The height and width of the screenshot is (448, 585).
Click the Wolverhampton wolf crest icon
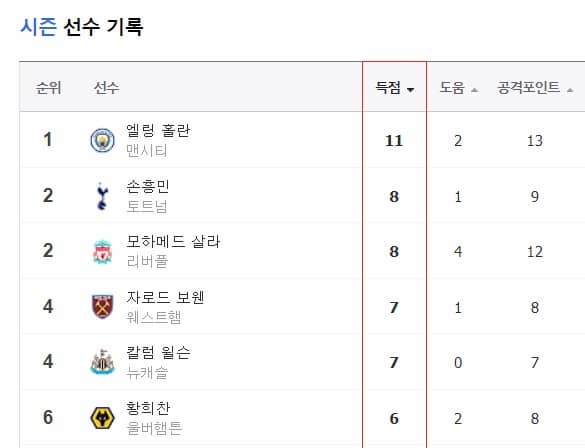coord(103,418)
